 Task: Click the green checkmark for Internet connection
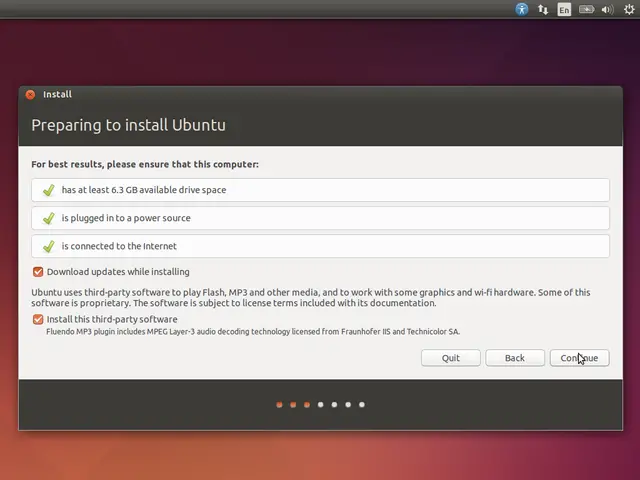(x=49, y=246)
